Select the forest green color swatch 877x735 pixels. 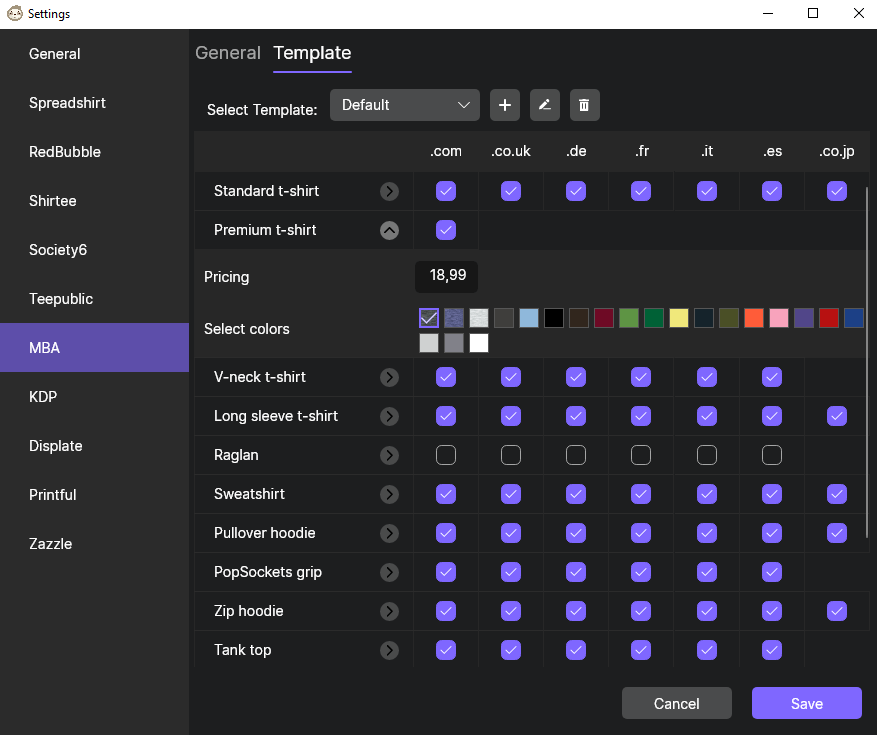654,318
